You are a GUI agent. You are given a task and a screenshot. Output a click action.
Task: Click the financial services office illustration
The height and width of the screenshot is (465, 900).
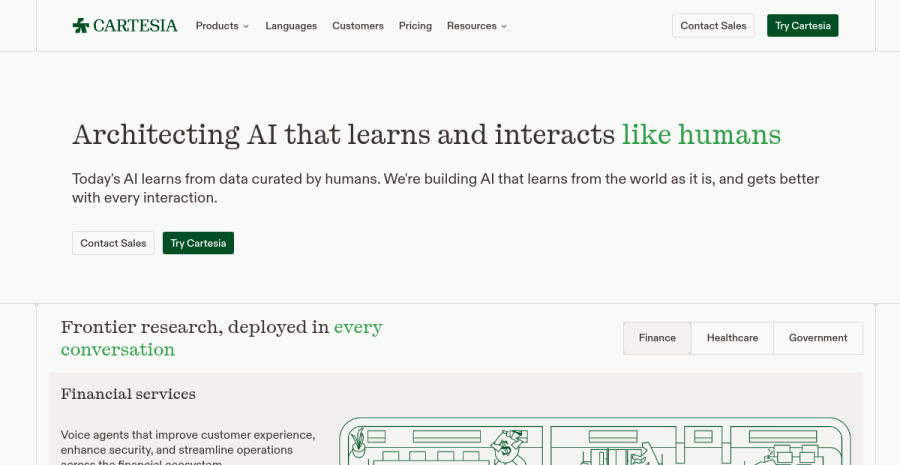click(x=595, y=441)
